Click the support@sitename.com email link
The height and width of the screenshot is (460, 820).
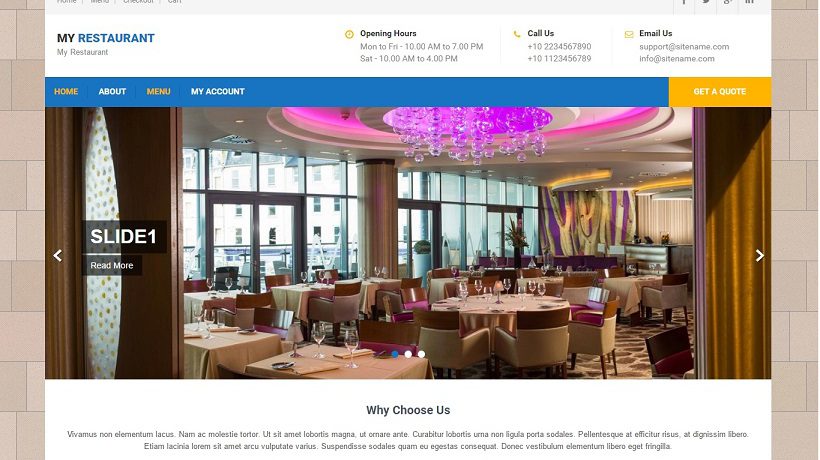coord(684,47)
